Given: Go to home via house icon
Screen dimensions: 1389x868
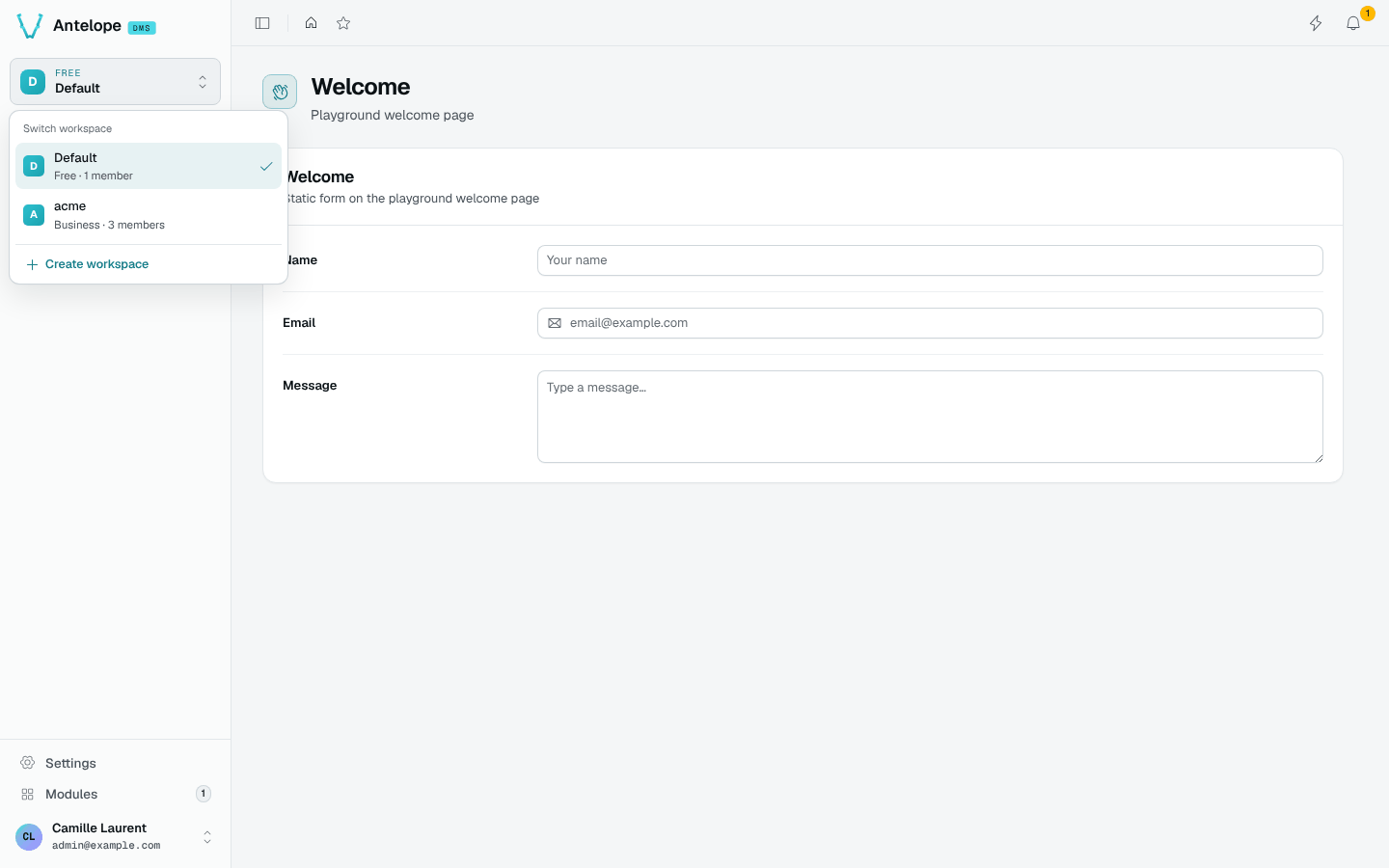Looking at the screenshot, I should (x=311, y=23).
